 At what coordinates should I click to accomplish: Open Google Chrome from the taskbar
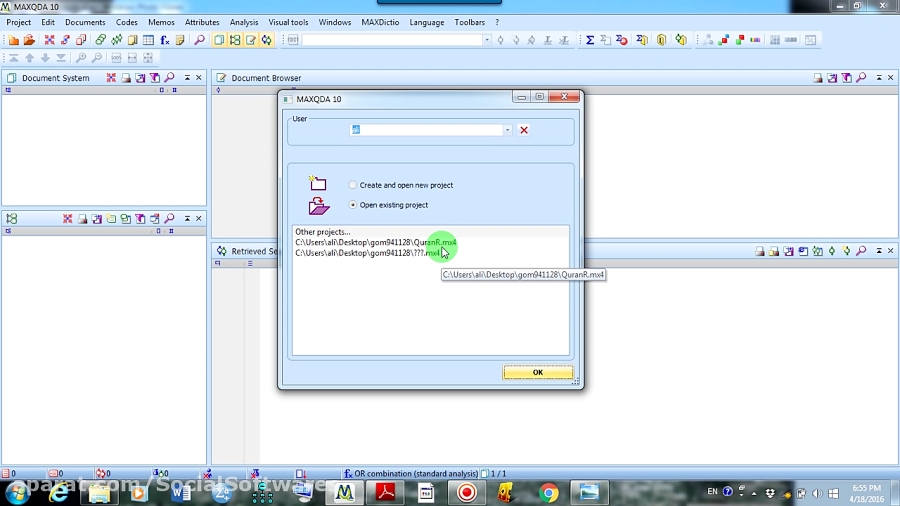(548, 493)
